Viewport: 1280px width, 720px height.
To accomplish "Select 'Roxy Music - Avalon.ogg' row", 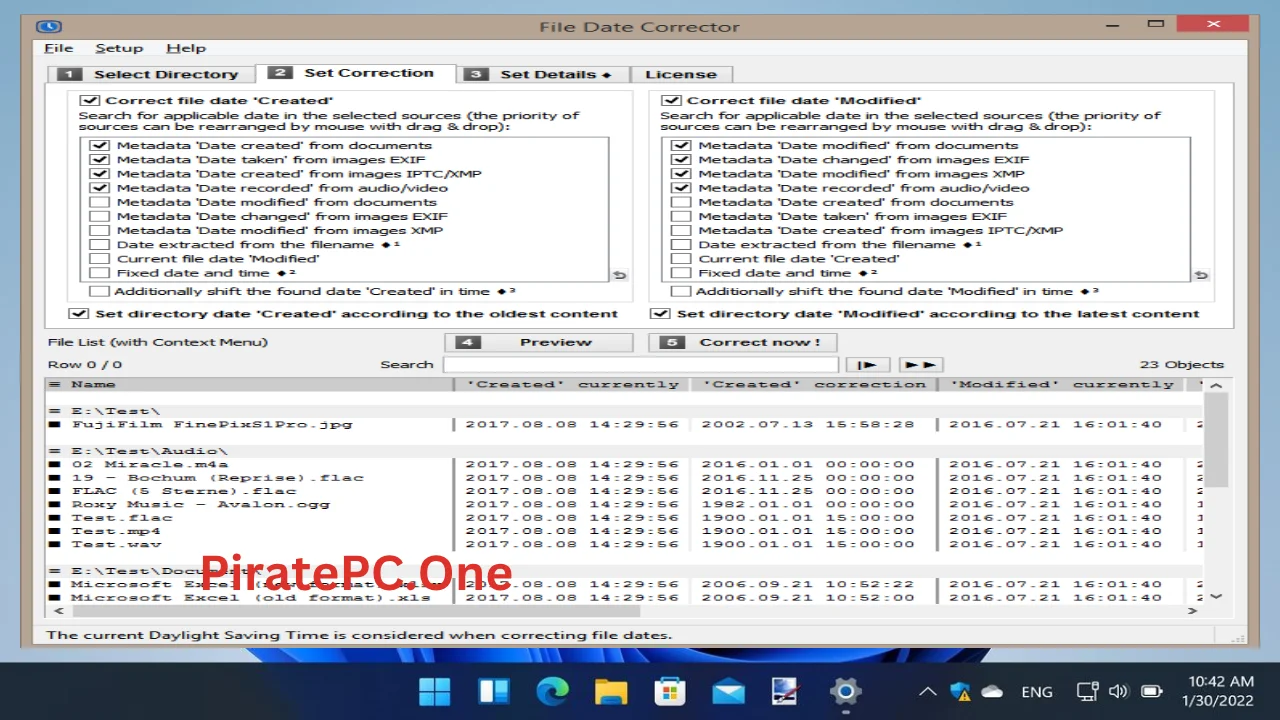I will (x=624, y=504).
